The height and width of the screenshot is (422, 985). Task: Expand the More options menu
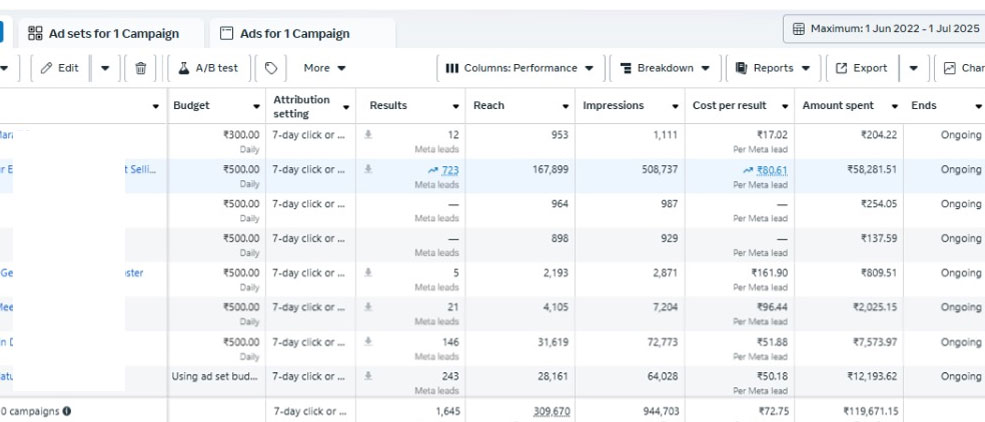pyautogui.click(x=324, y=68)
